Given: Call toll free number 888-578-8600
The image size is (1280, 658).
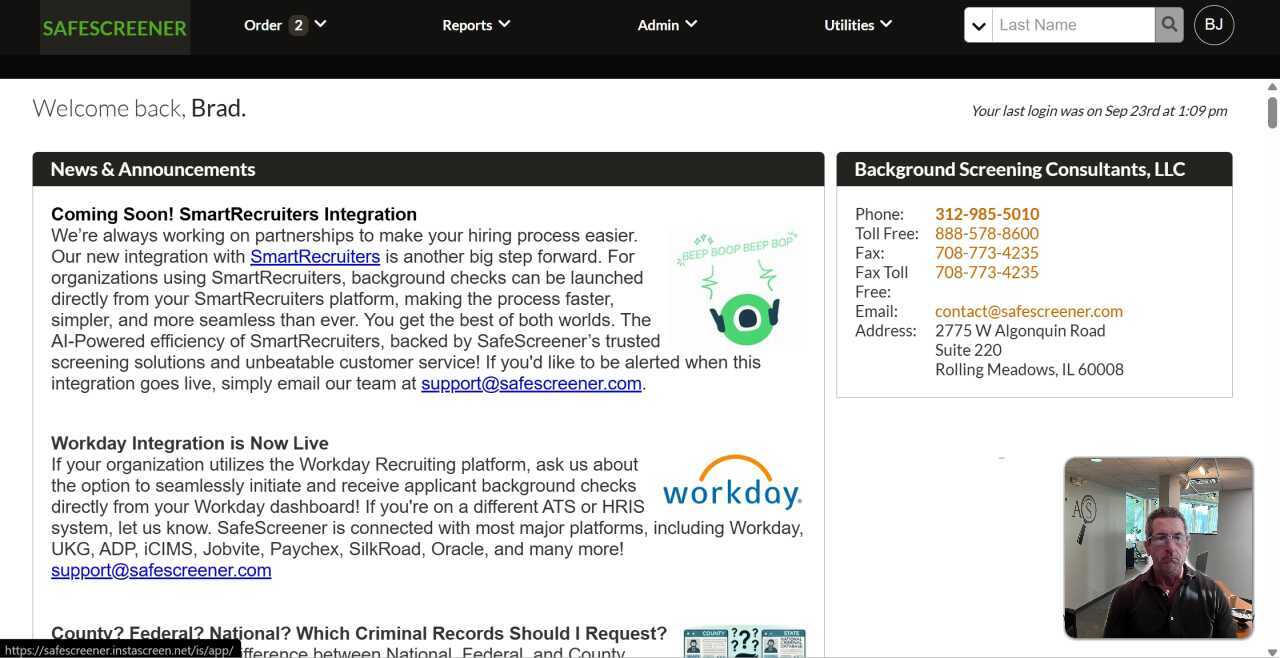Looking at the screenshot, I should pyautogui.click(x=987, y=234).
